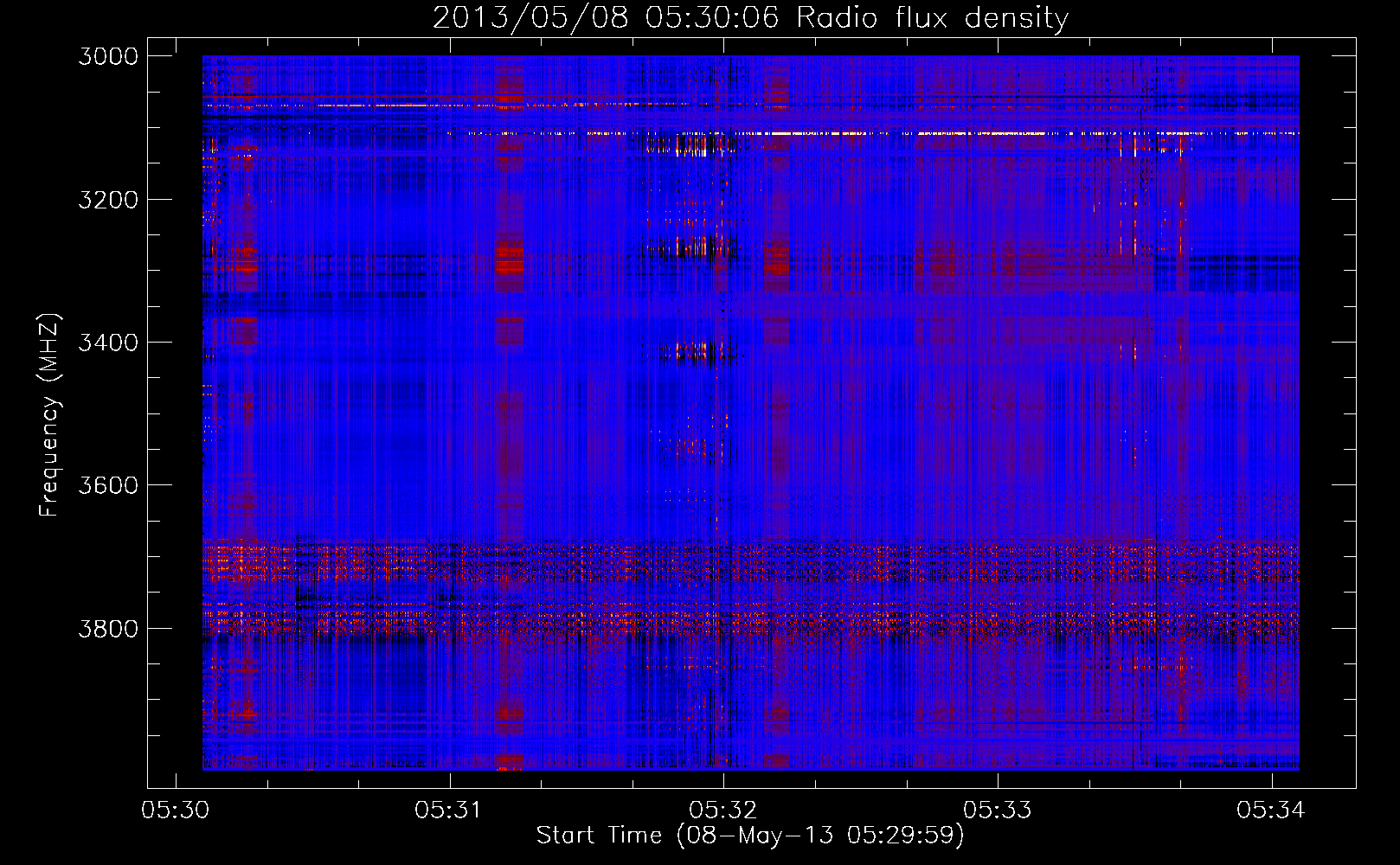Click the 05:33 time tick label

pyautogui.click(x=998, y=810)
